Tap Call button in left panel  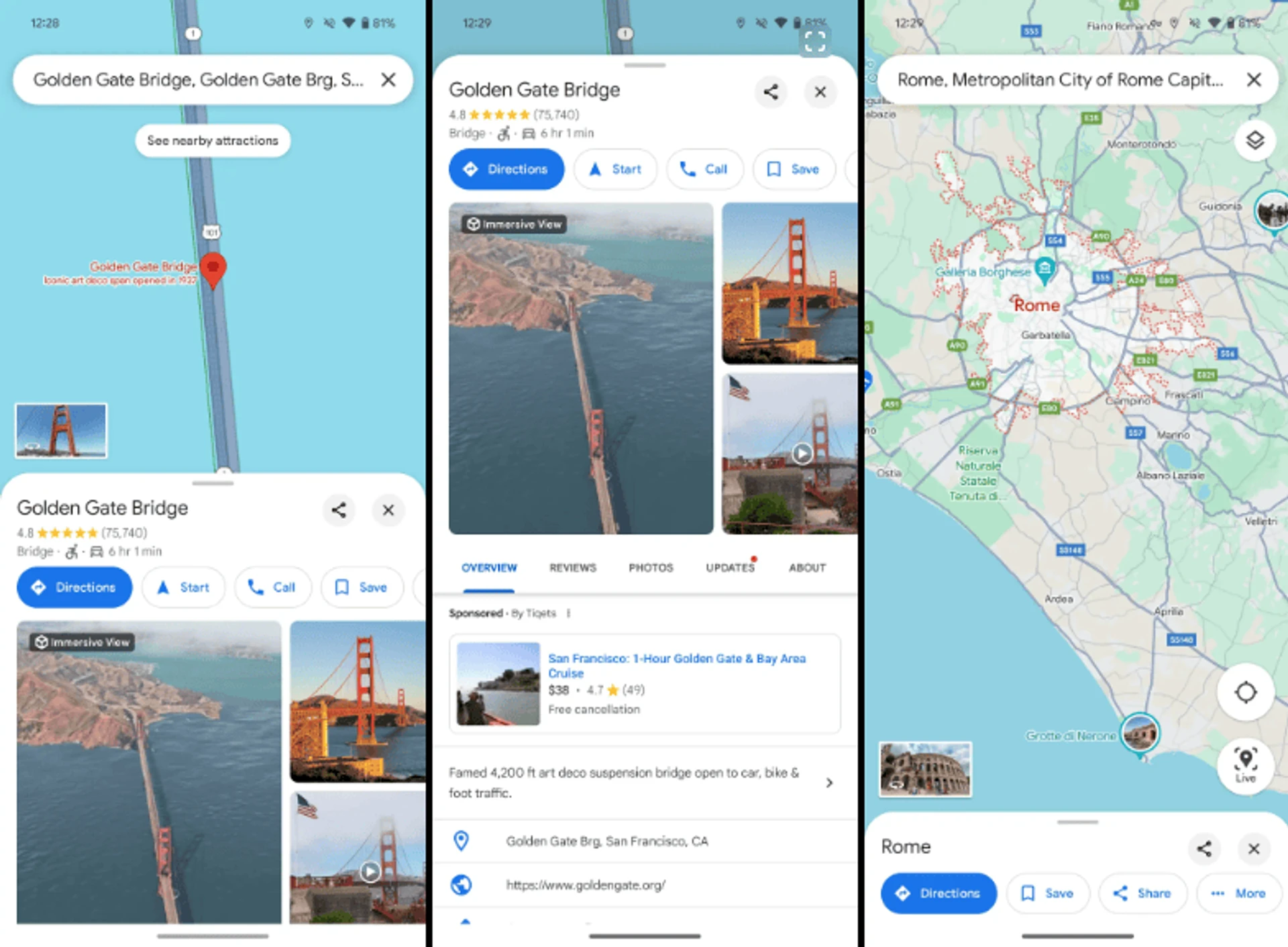(272, 587)
